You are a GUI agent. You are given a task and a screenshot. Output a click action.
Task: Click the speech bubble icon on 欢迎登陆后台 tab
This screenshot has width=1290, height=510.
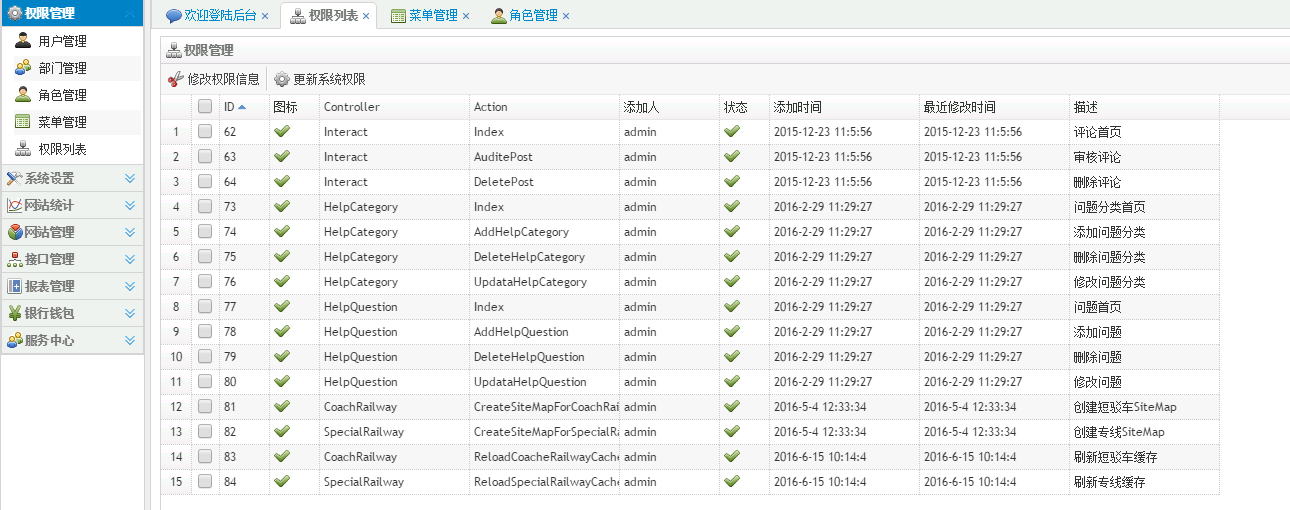coord(174,16)
